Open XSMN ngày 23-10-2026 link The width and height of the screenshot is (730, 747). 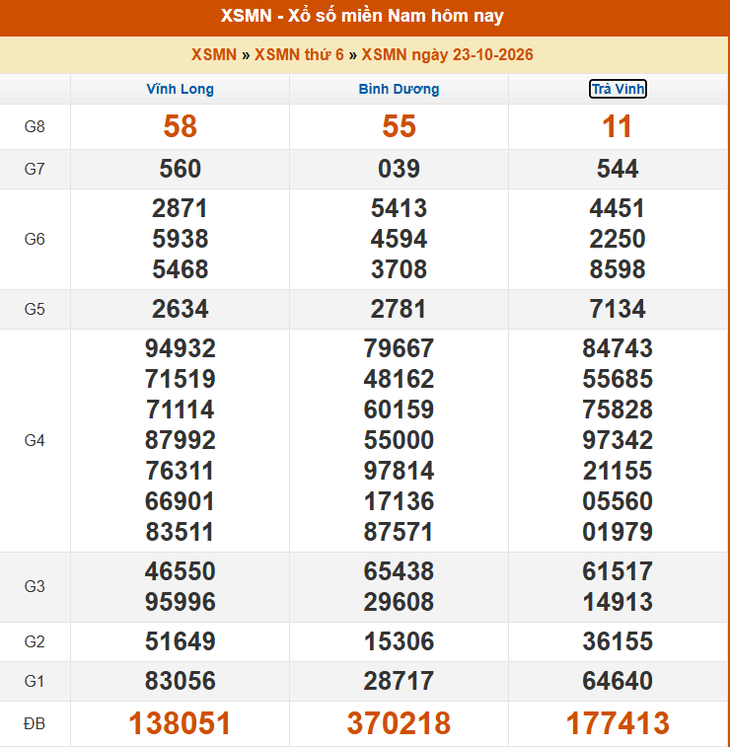[447, 55]
